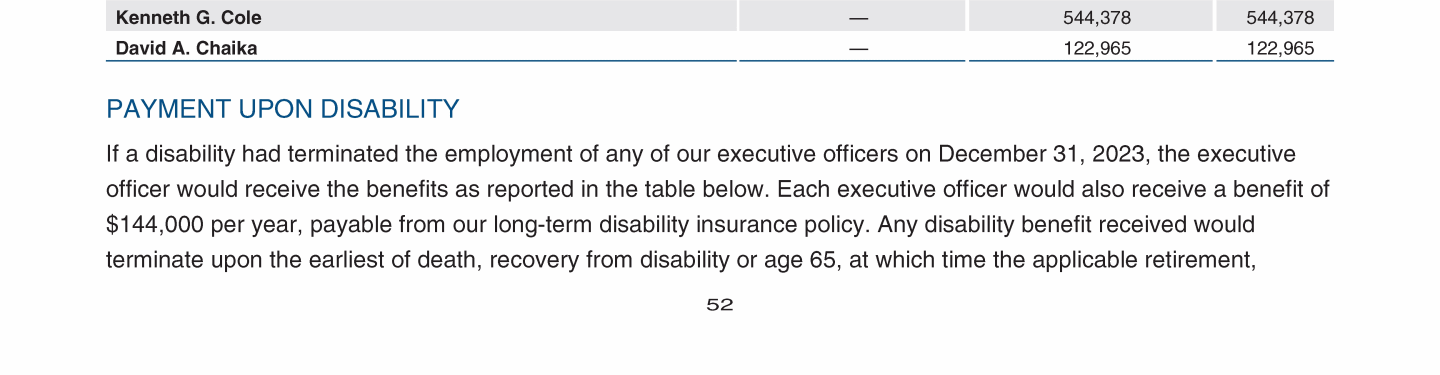This screenshot has height=375, width=1440.
Task: Select the name Kenneth G. Cole
Action: click(x=189, y=17)
